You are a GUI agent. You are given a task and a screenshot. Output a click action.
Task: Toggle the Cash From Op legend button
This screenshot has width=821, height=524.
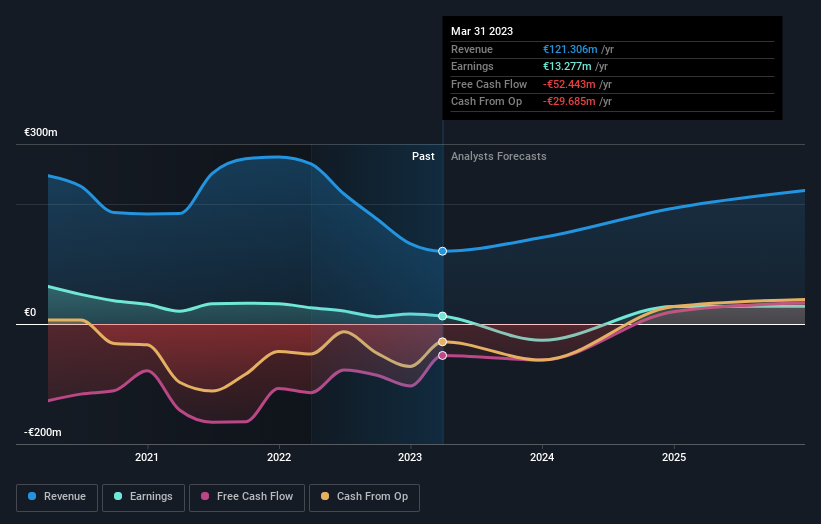click(364, 497)
